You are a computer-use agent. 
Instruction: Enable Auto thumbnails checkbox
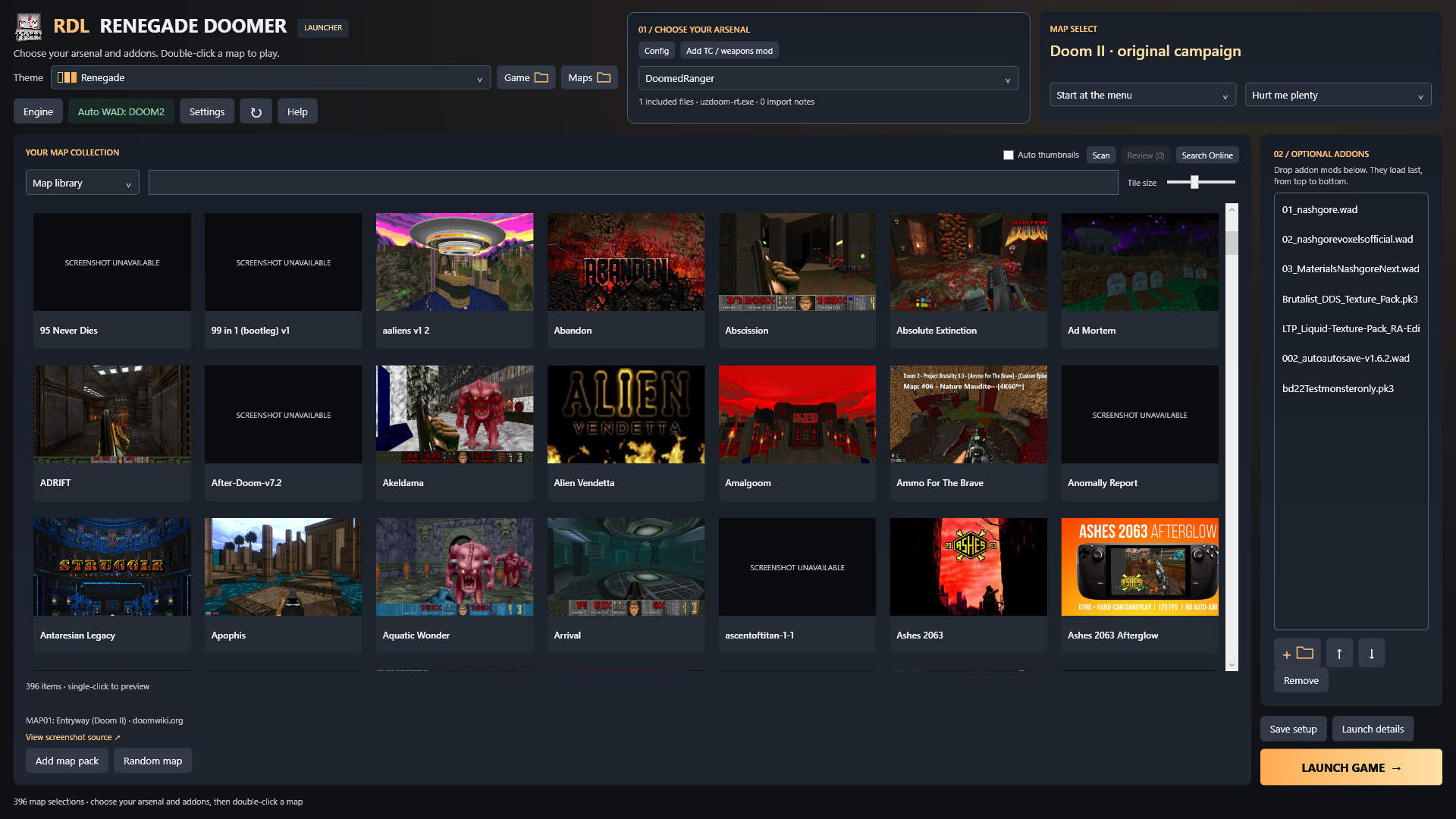(x=1009, y=155)
